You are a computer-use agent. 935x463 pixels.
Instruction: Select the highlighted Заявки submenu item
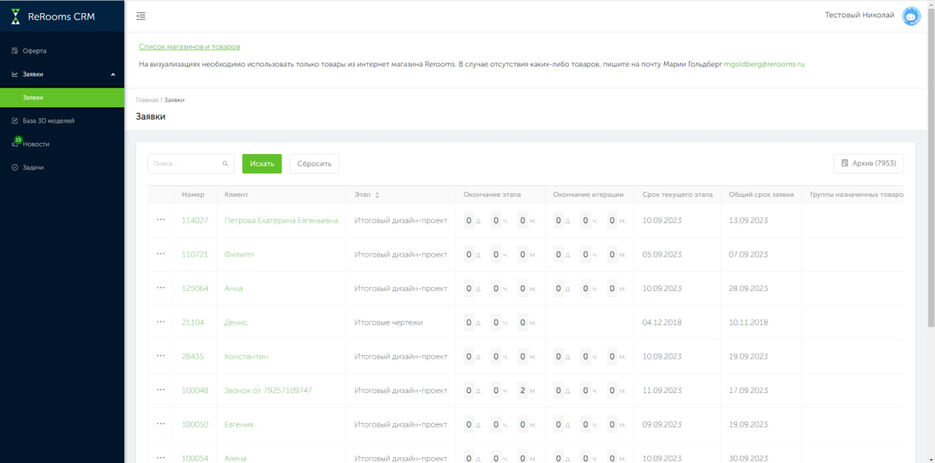click(62, 97)
